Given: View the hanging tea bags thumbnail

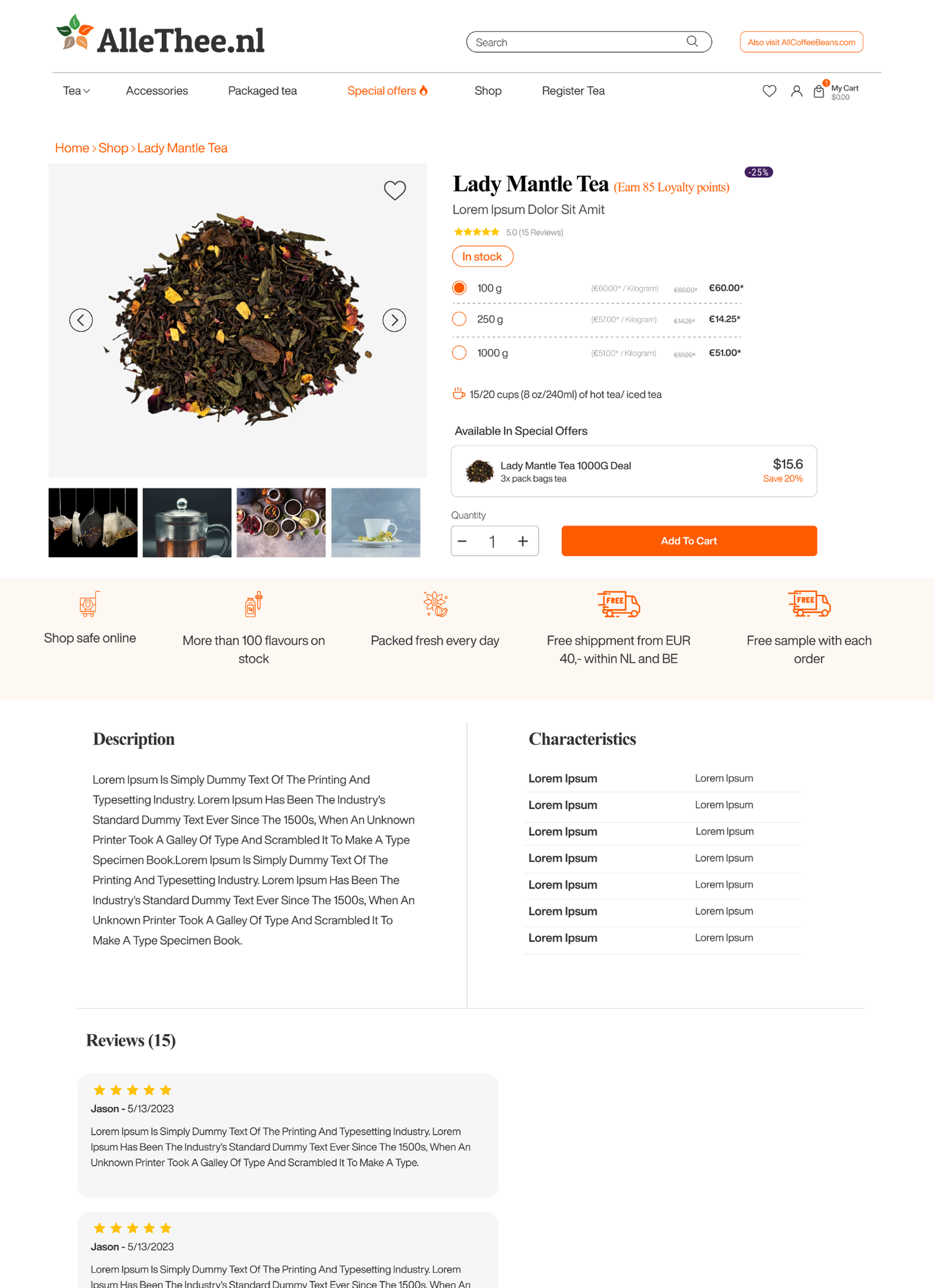Looking at the screenshot, I should [x=93, y=523].
